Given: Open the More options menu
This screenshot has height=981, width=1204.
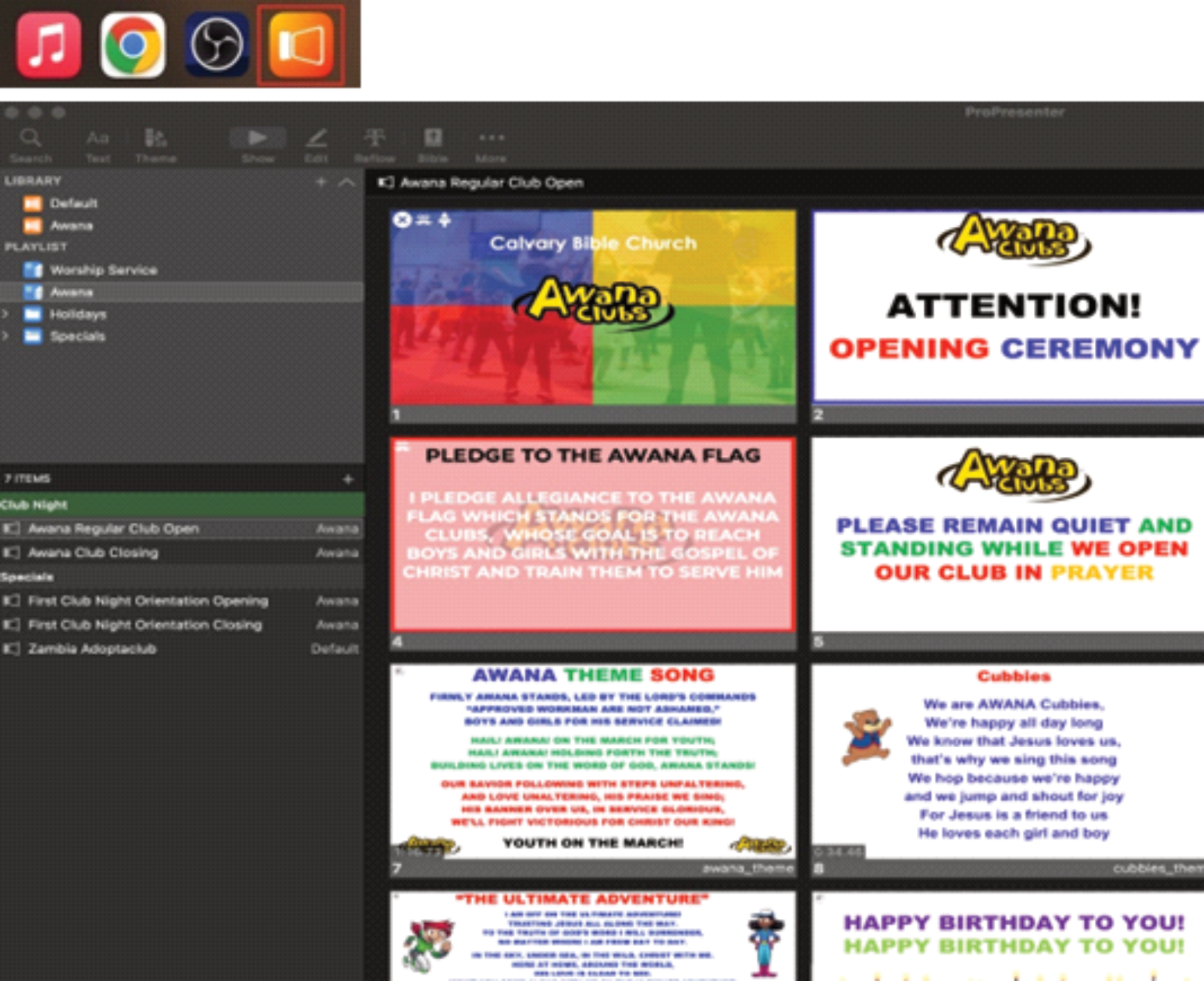Looking at the screenshot, I should point(491,145).
